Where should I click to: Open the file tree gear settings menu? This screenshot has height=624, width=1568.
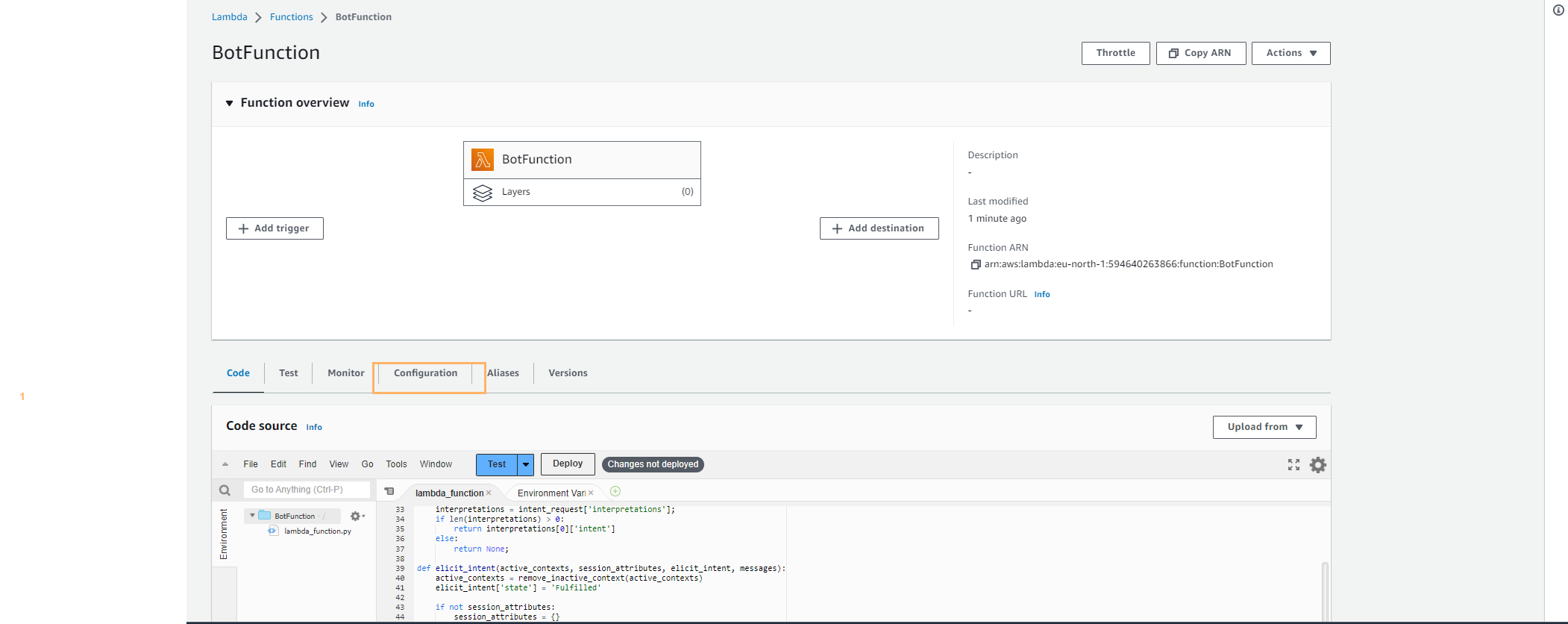357,517
